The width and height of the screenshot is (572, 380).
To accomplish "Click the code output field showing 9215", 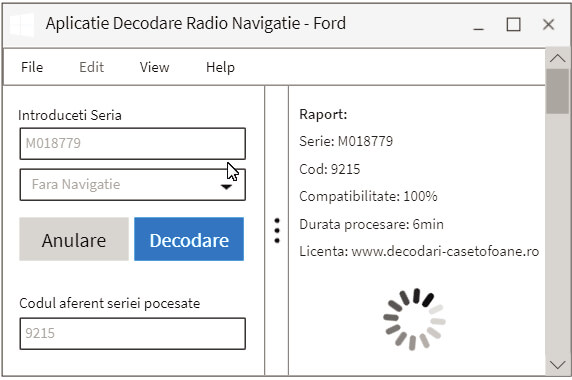I will (x=132, y=334).
